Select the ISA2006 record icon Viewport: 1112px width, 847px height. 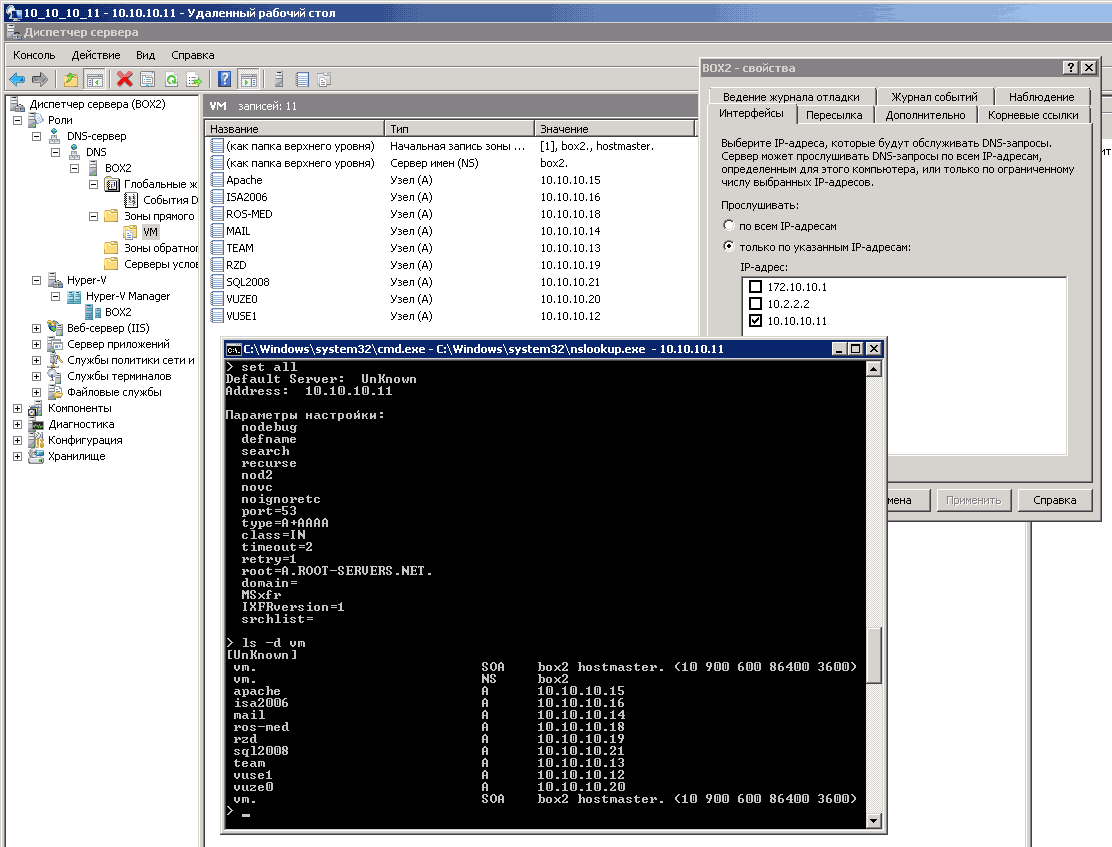[217, 197]
